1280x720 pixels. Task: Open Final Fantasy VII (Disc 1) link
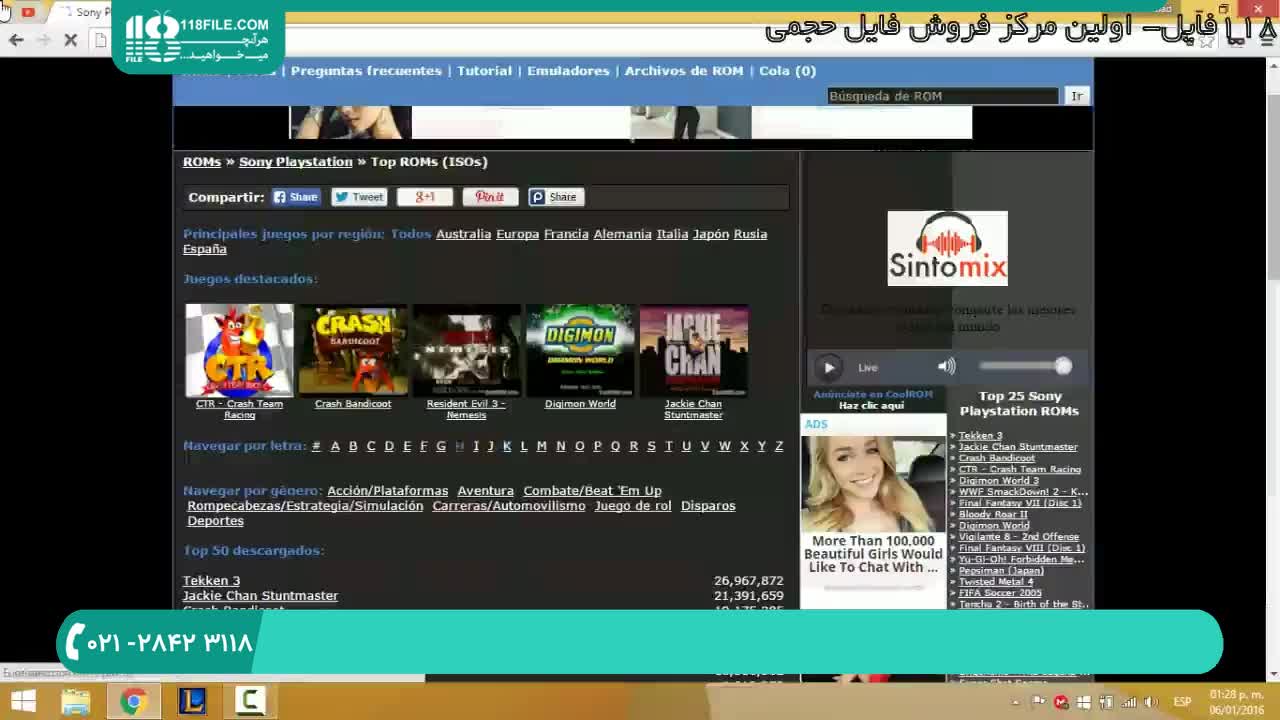[x=1020, y=503]
